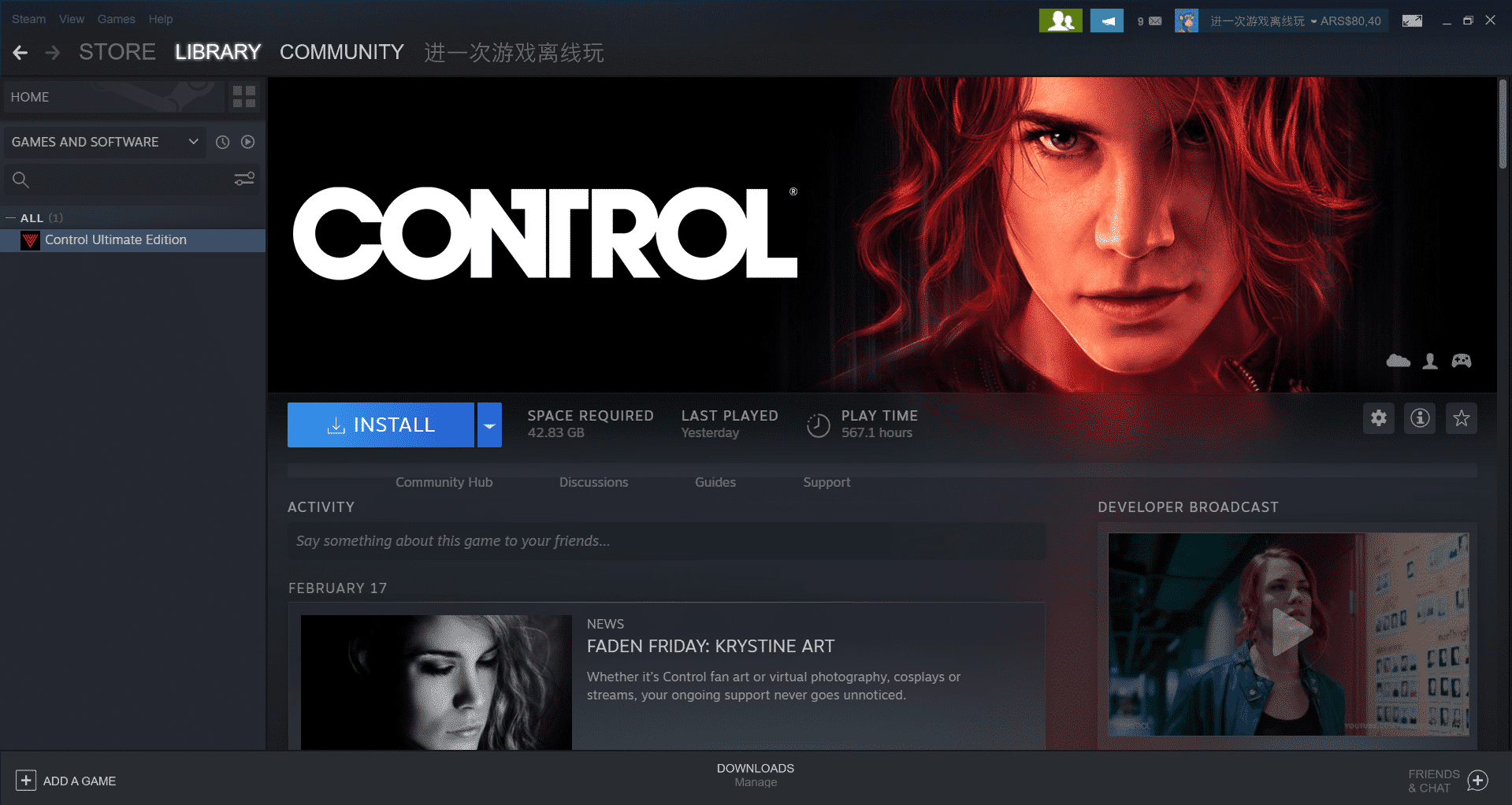Click the announcements megaphone icon
Screen dimensions: 1512x805
point(1106,20)
